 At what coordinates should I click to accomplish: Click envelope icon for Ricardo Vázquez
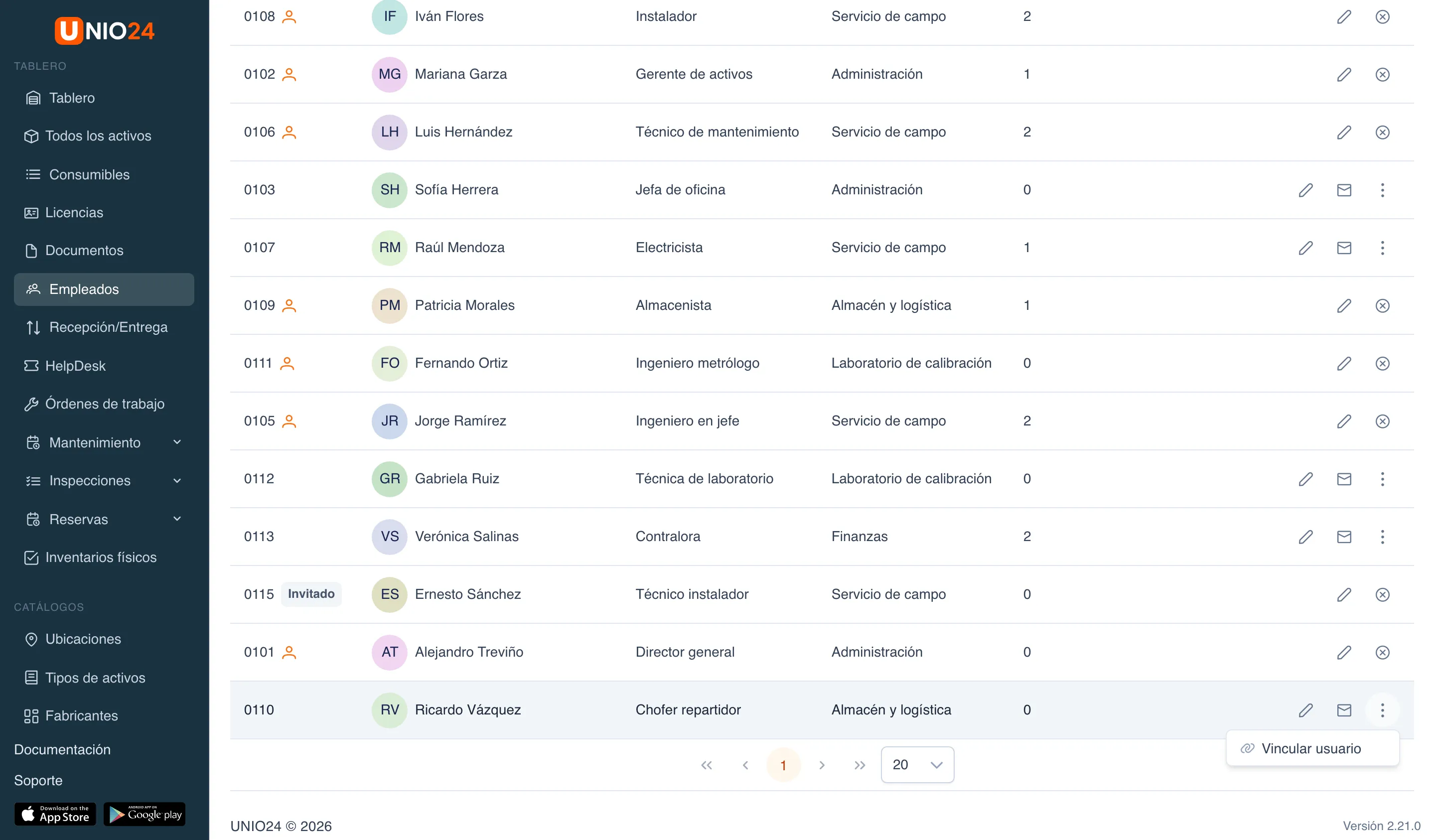[x=1344, y=710]
